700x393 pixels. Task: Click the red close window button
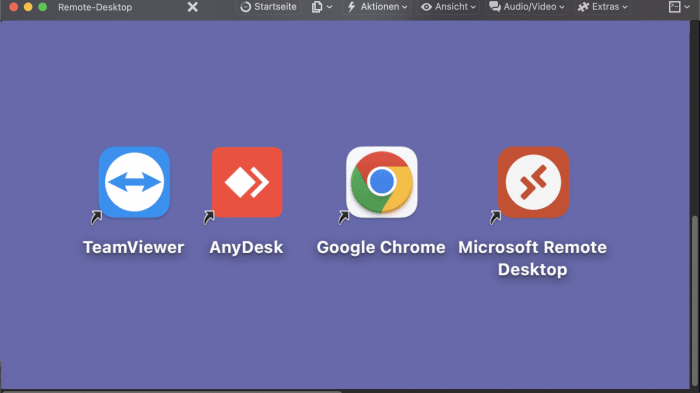pos(13,7)
